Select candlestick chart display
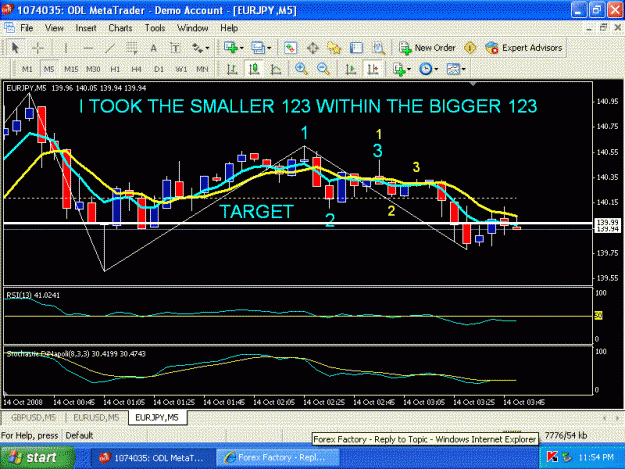 254,69
